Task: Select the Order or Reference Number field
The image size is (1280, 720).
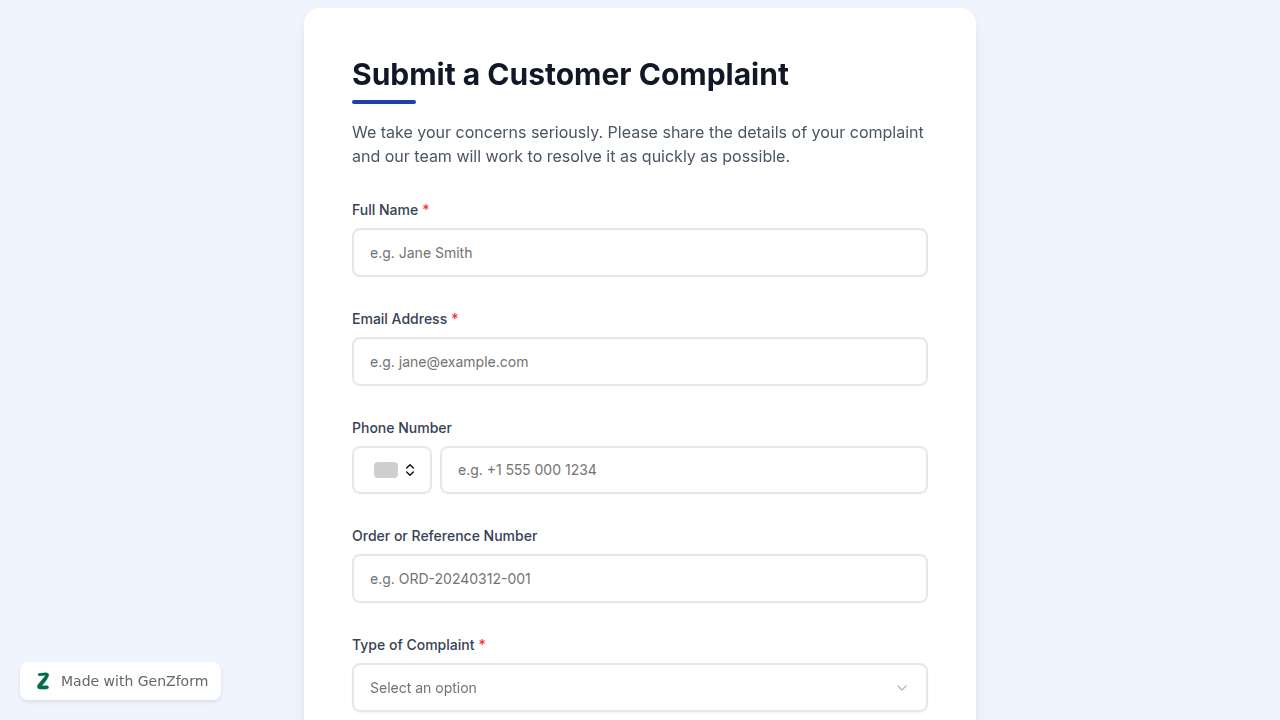Action: 640,578
